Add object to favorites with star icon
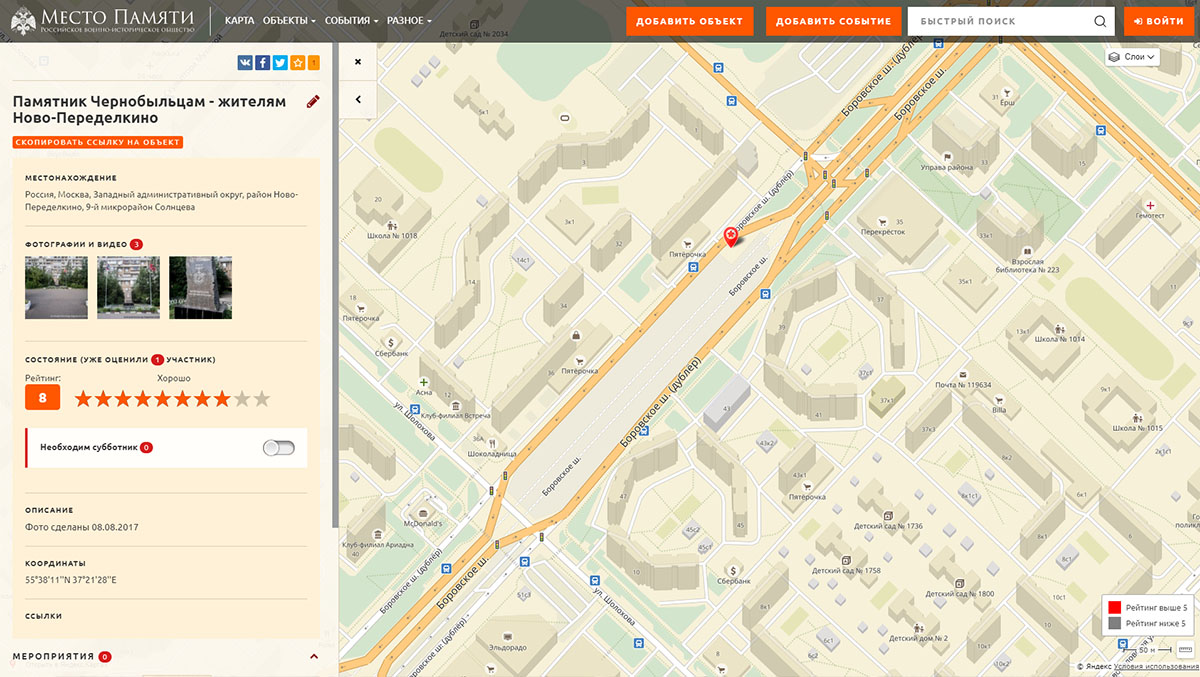1200x677 pixels. click(x=297, y=63)
